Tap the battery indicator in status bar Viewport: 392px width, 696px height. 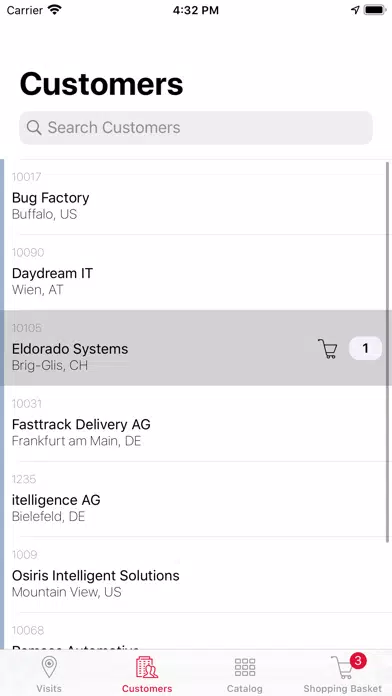point(375,10)
